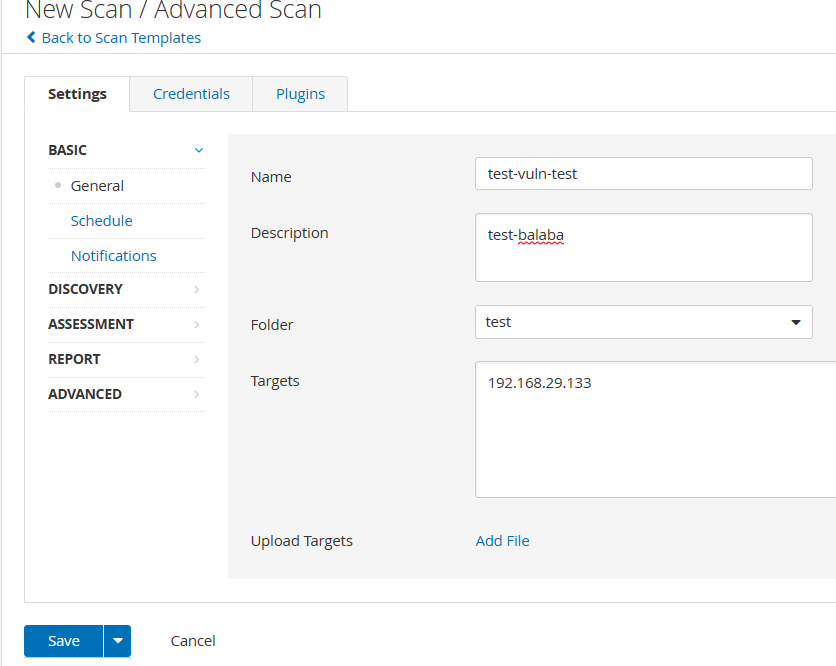The width and height of the screenshot is (836, 666).
Task: Click the Save button
Action: [x=63, y=641]
